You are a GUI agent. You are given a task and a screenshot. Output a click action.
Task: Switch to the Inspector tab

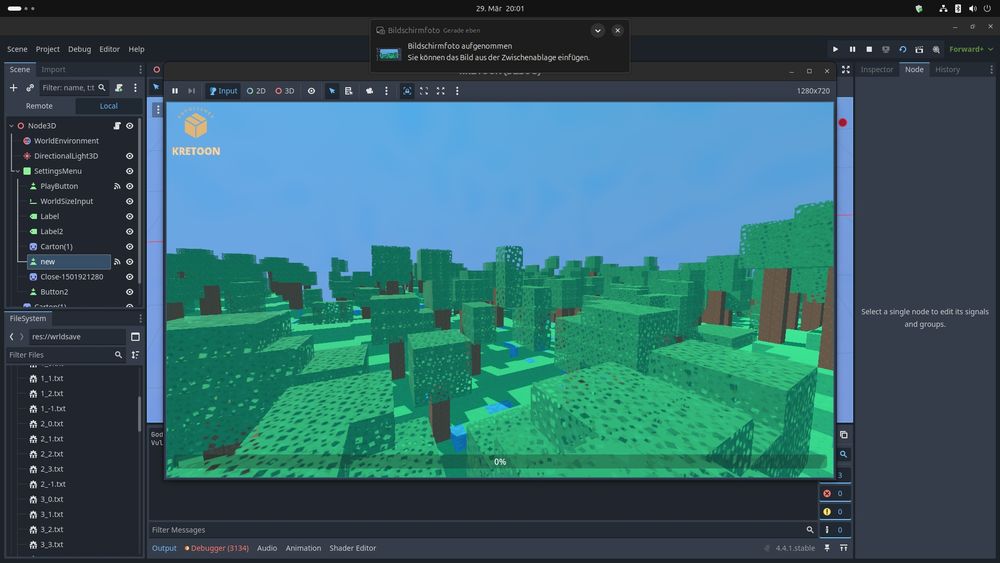tap(876, 69)
